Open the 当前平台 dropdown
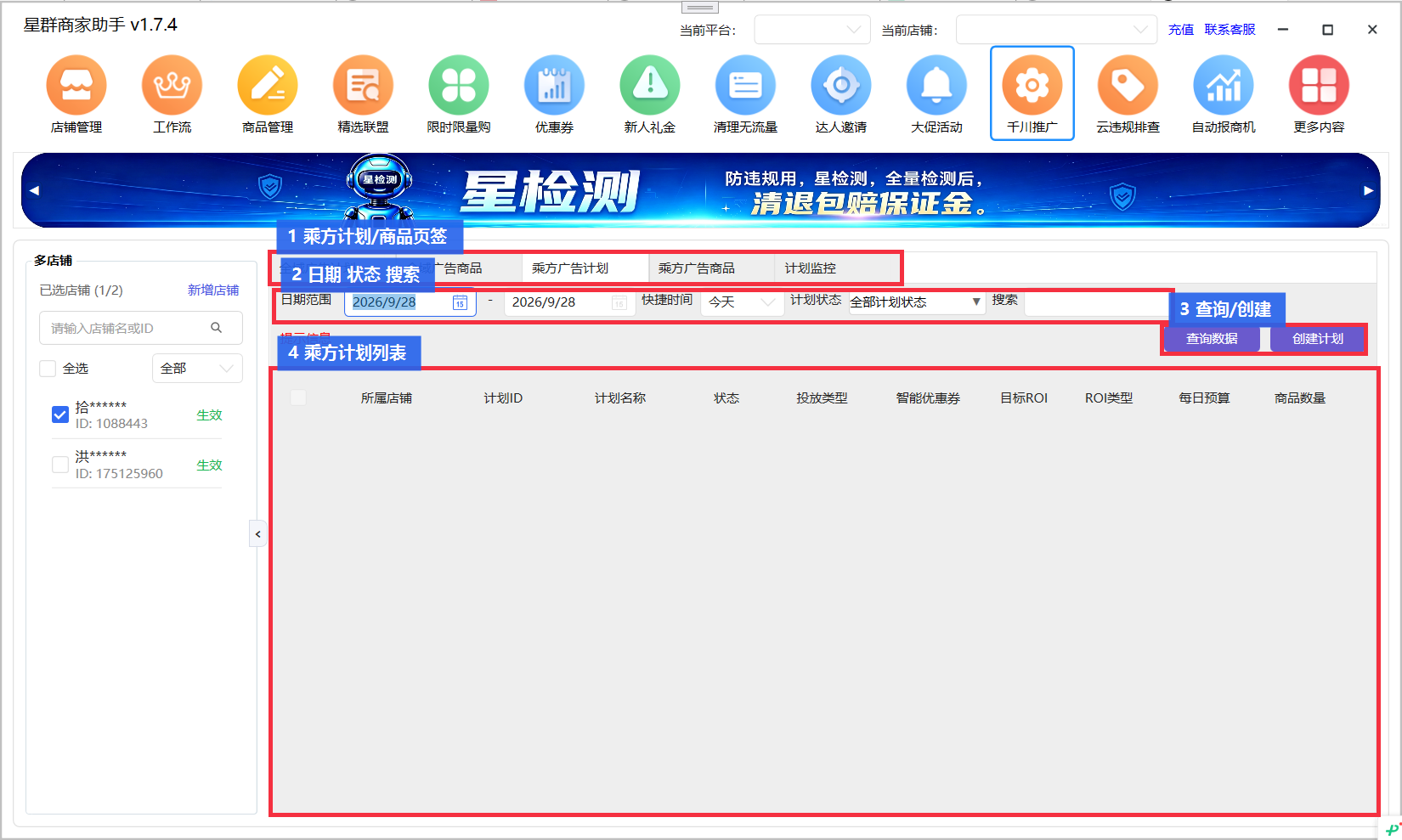 coord(812,30)
